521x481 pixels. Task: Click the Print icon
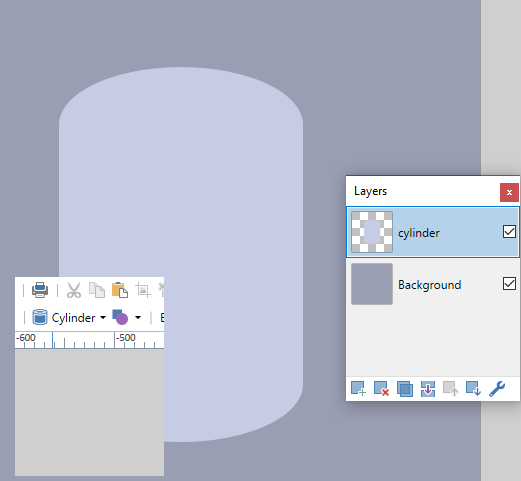(x=40, y=290)
